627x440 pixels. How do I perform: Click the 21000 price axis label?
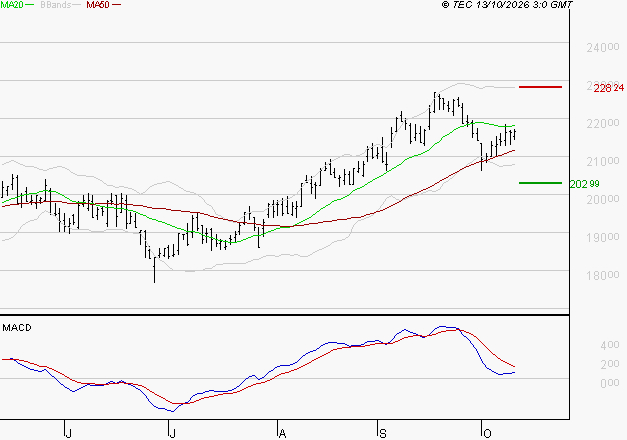click(x=603, y=161)
